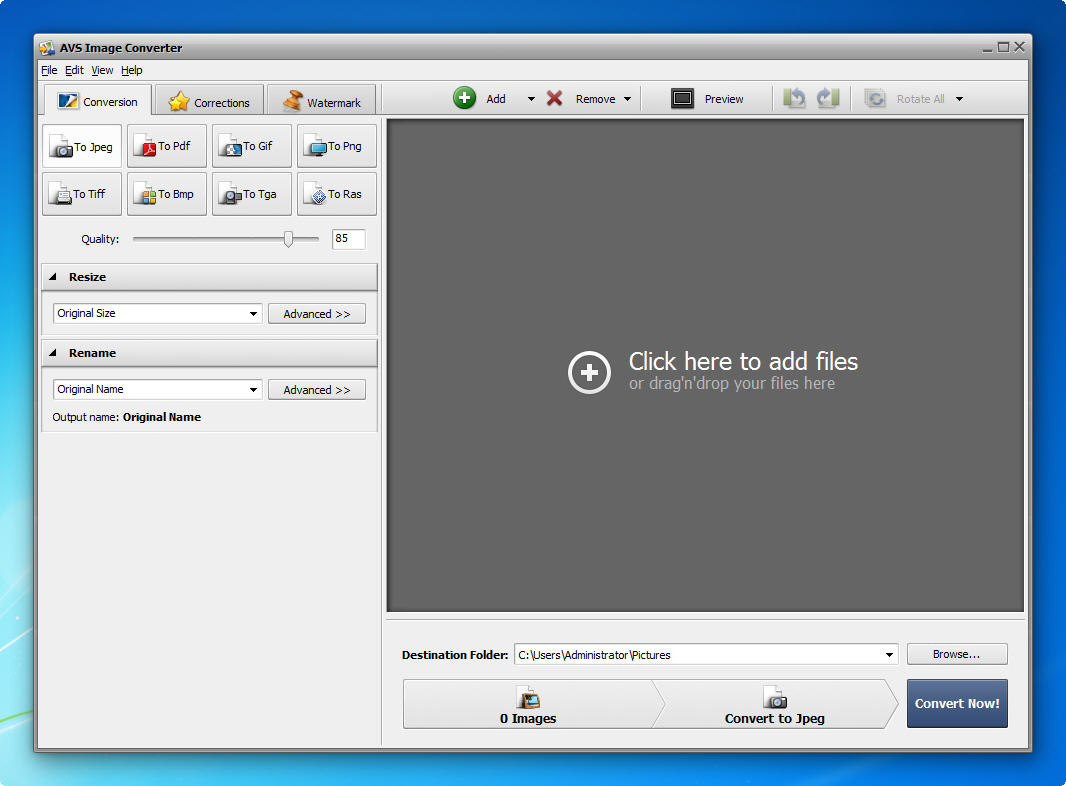Choose the To Pdf output format

tap(167, 146)
